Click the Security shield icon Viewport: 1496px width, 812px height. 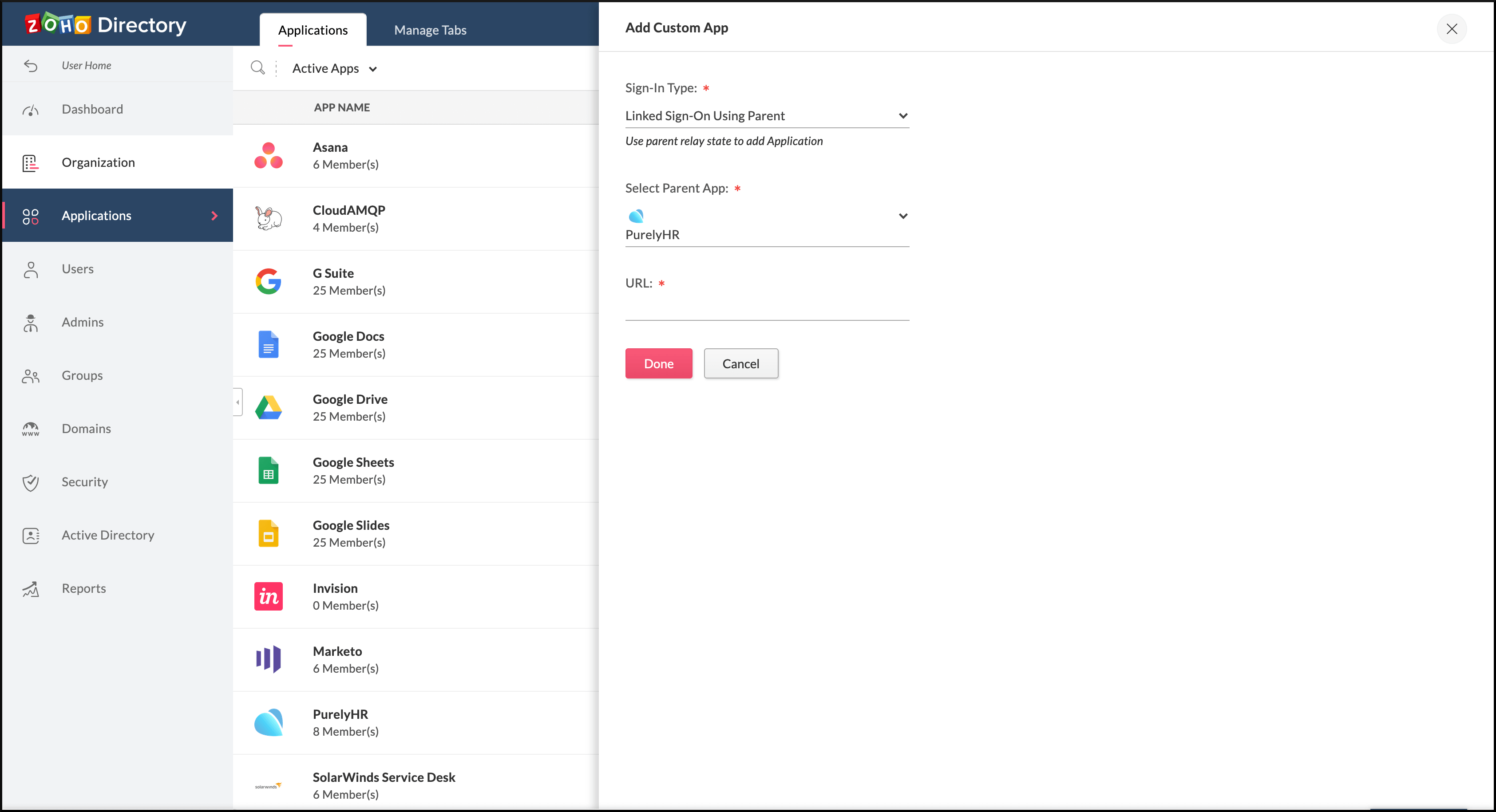click(x=30, y=482)
